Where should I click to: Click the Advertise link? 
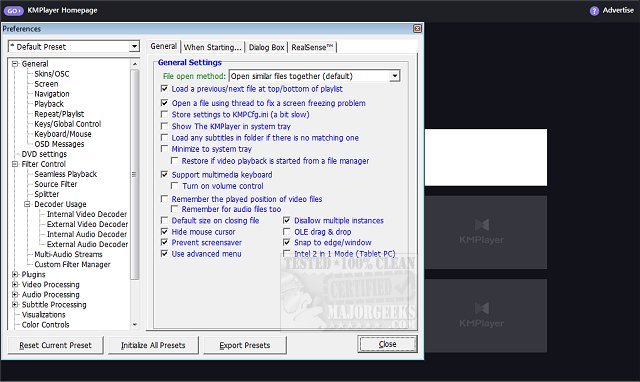coord(618,10)
